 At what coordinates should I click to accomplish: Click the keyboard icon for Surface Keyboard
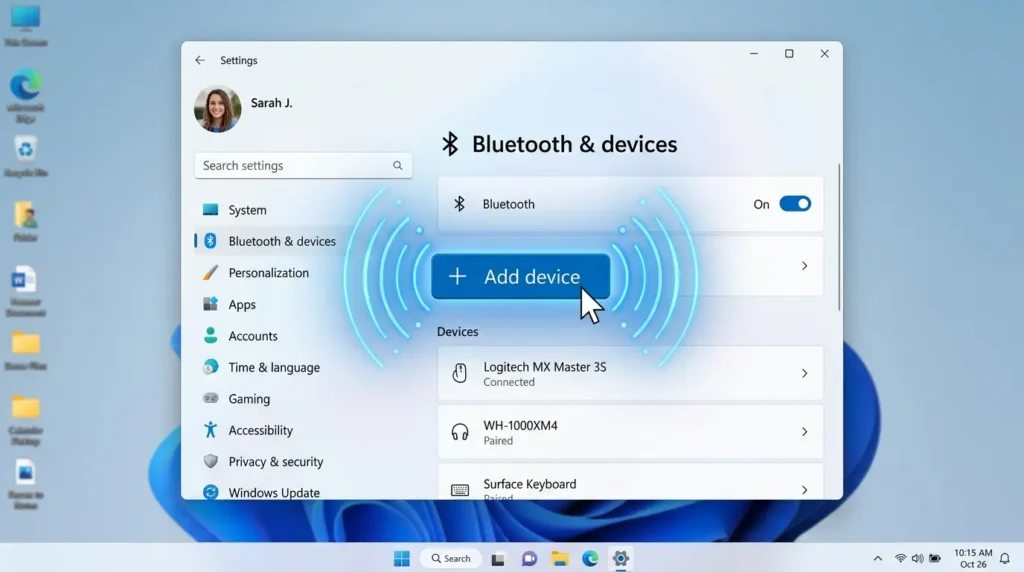point(460,490)
